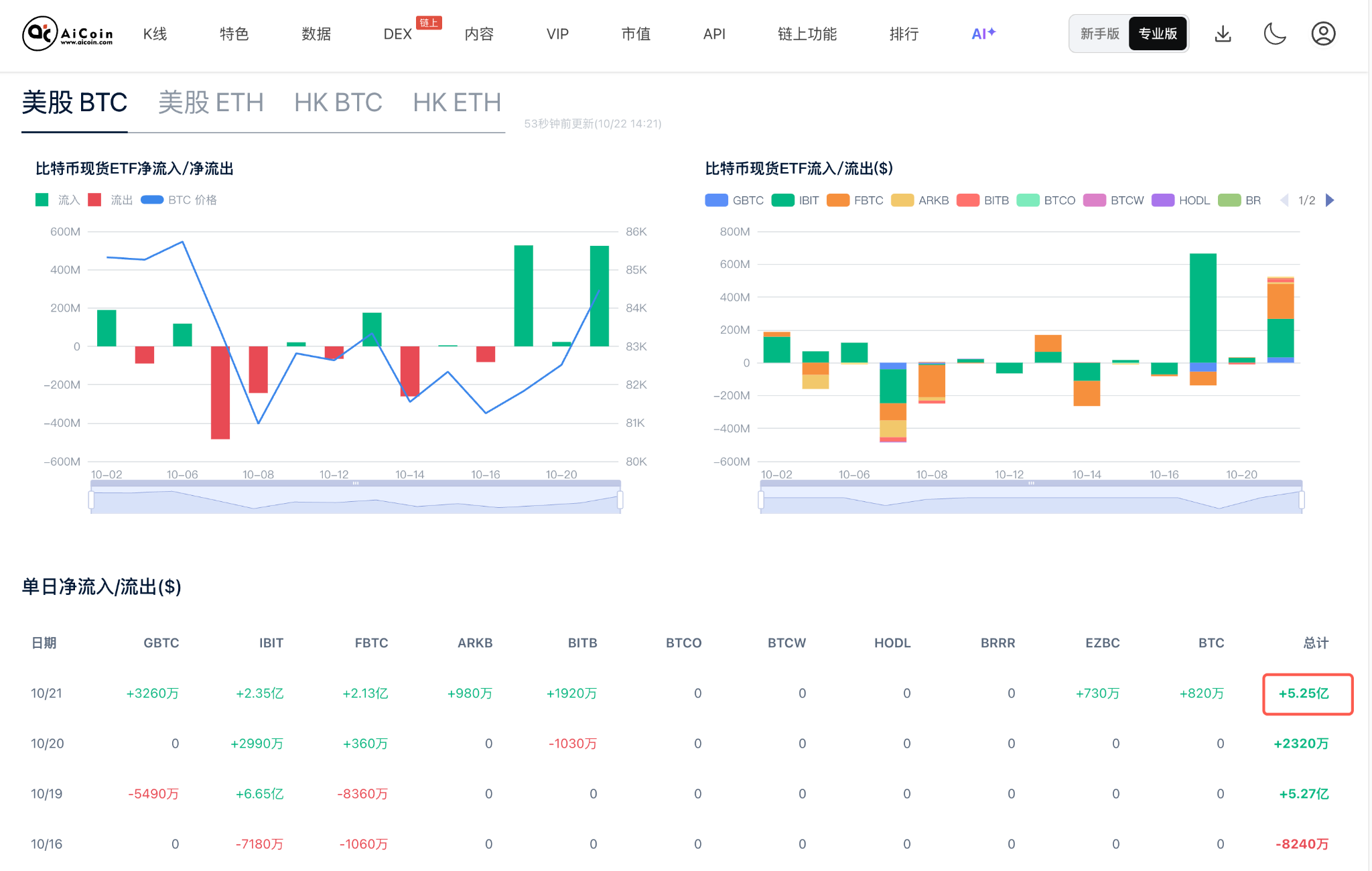Select the 美股 BTC tab
Image resolution: width=1372 pixels, height=871 pixels.
[74, 103]
